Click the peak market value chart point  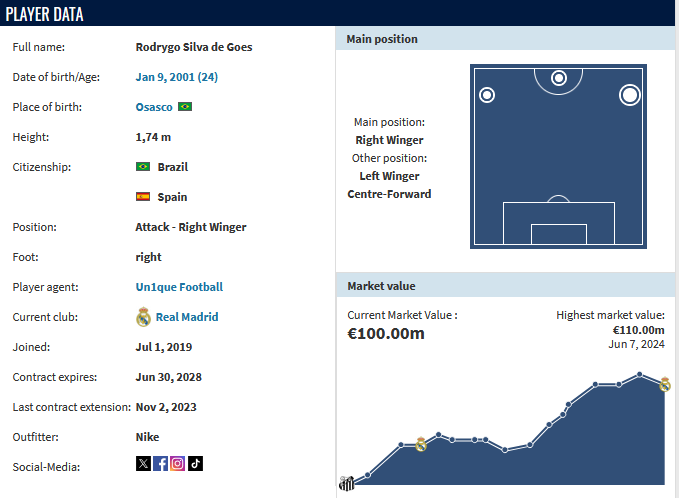coord(640,374)
